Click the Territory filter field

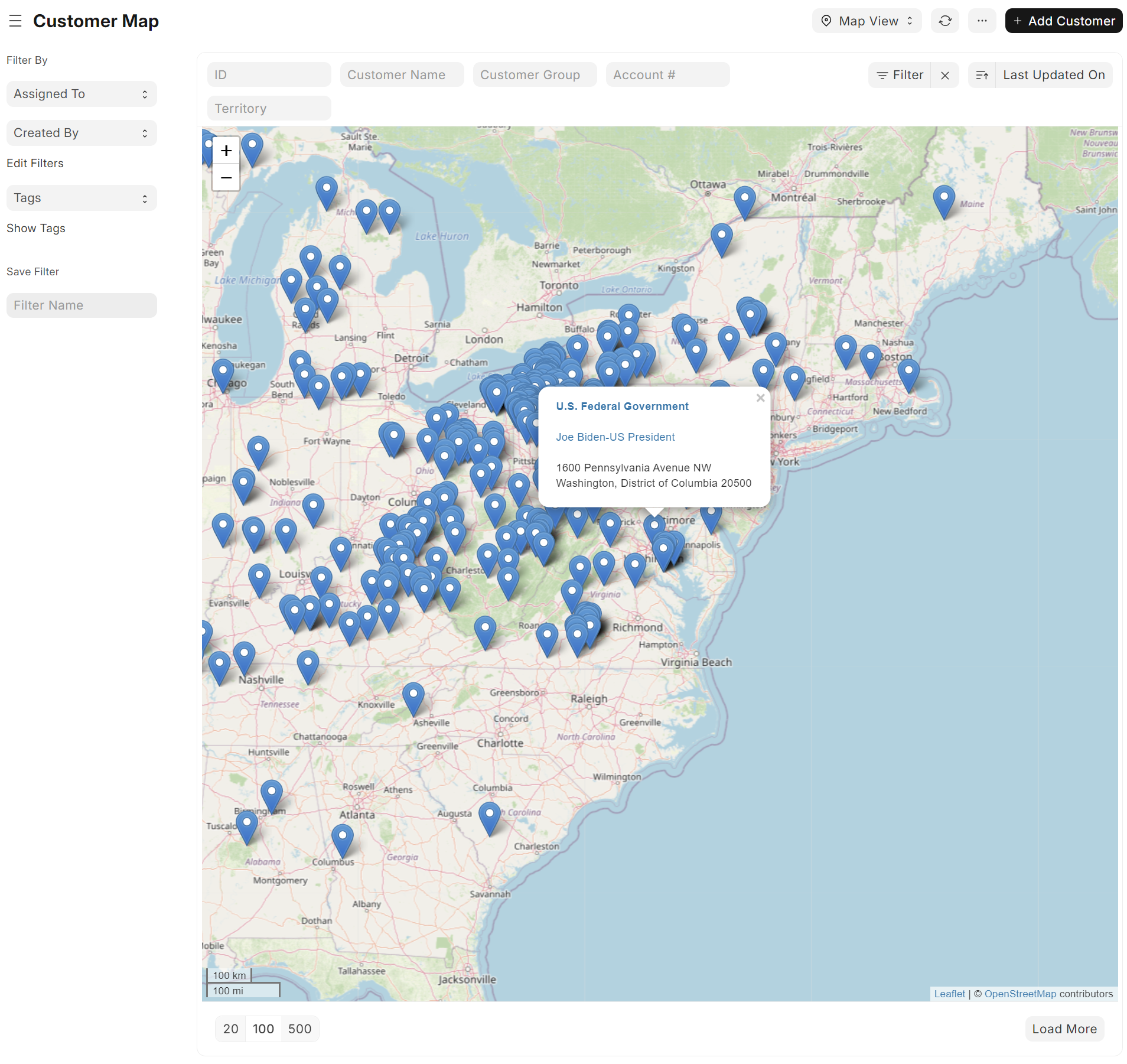tap(269, 109)
